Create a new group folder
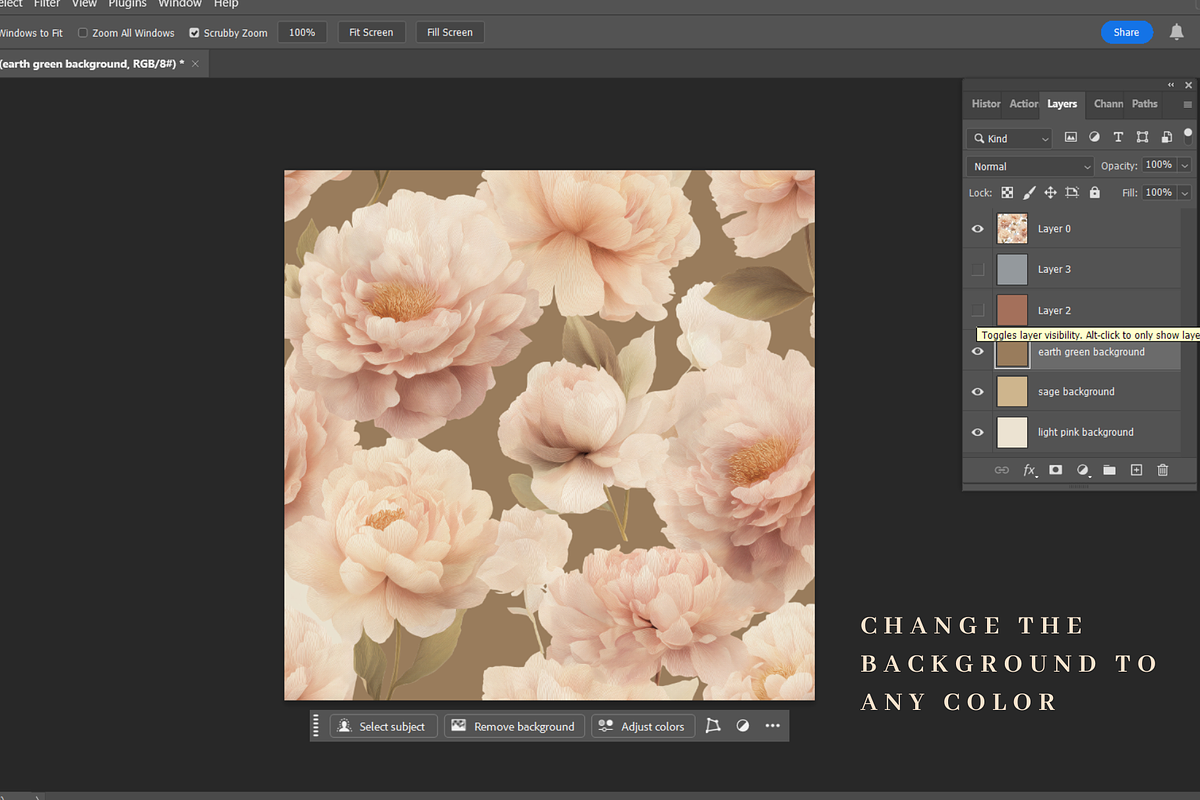This screenshot has width=1200, height=800. point(1109,470)
